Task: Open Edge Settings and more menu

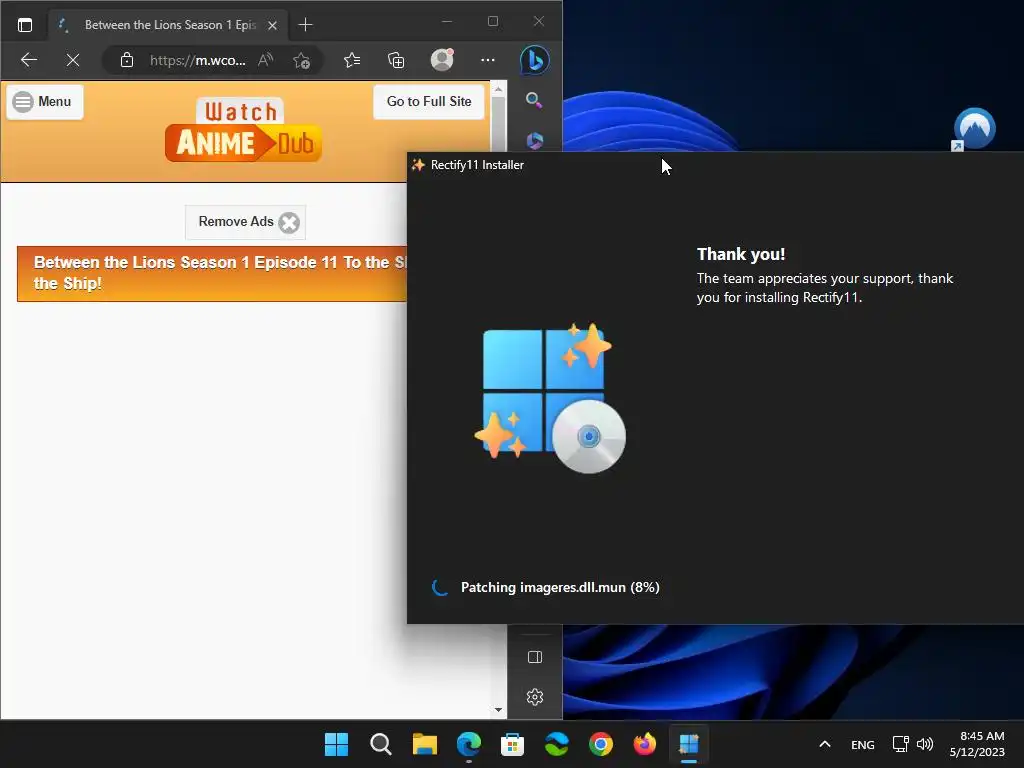Action: (488, 60)
